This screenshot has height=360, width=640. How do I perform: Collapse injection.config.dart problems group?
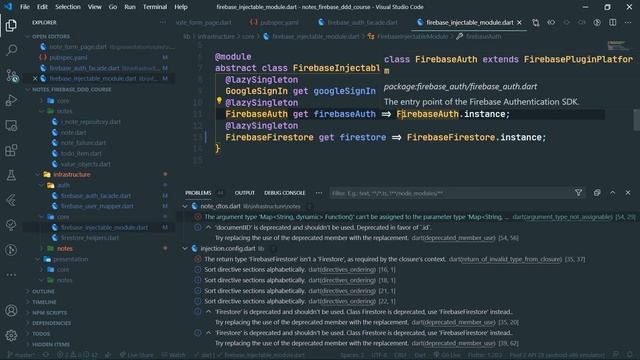tap(185, 248)
